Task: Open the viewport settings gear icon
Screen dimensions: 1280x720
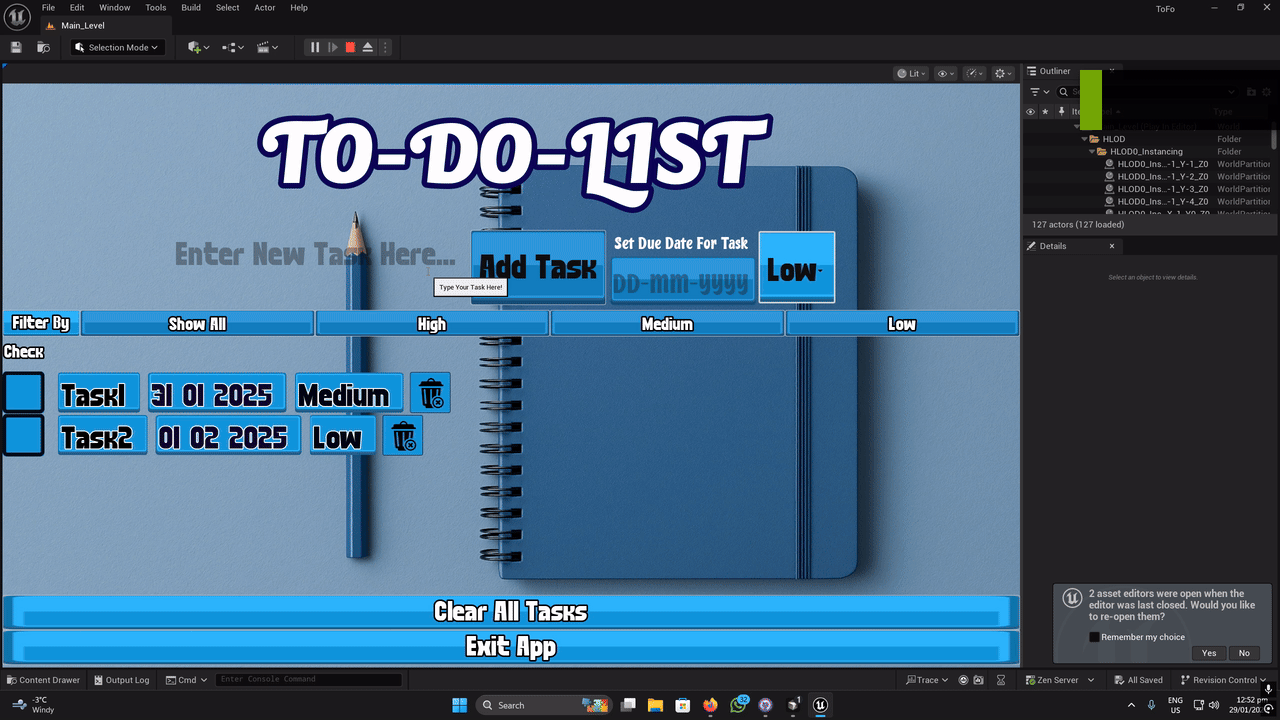Action: tap(1000, 72)
